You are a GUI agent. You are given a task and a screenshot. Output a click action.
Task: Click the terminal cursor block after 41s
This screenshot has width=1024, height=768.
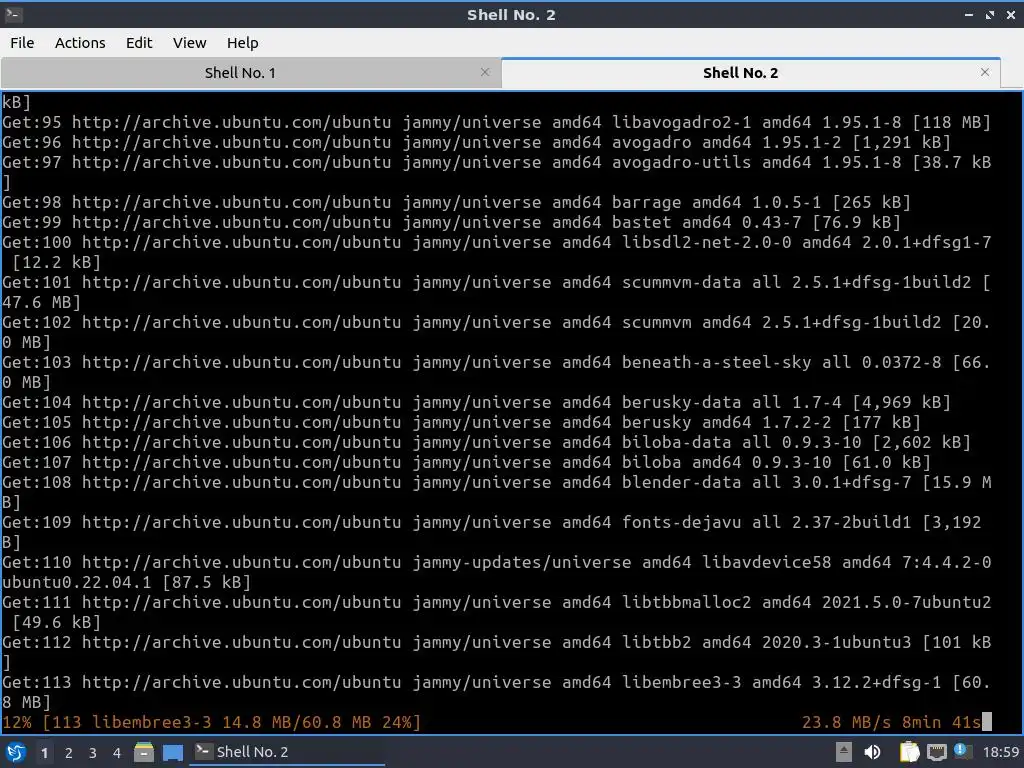click(987, 722)
